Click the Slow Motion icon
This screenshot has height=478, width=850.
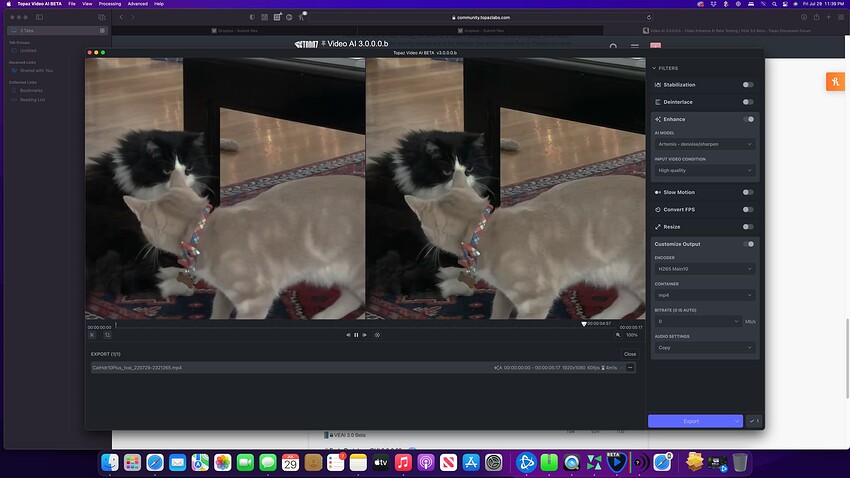point(658,192)
